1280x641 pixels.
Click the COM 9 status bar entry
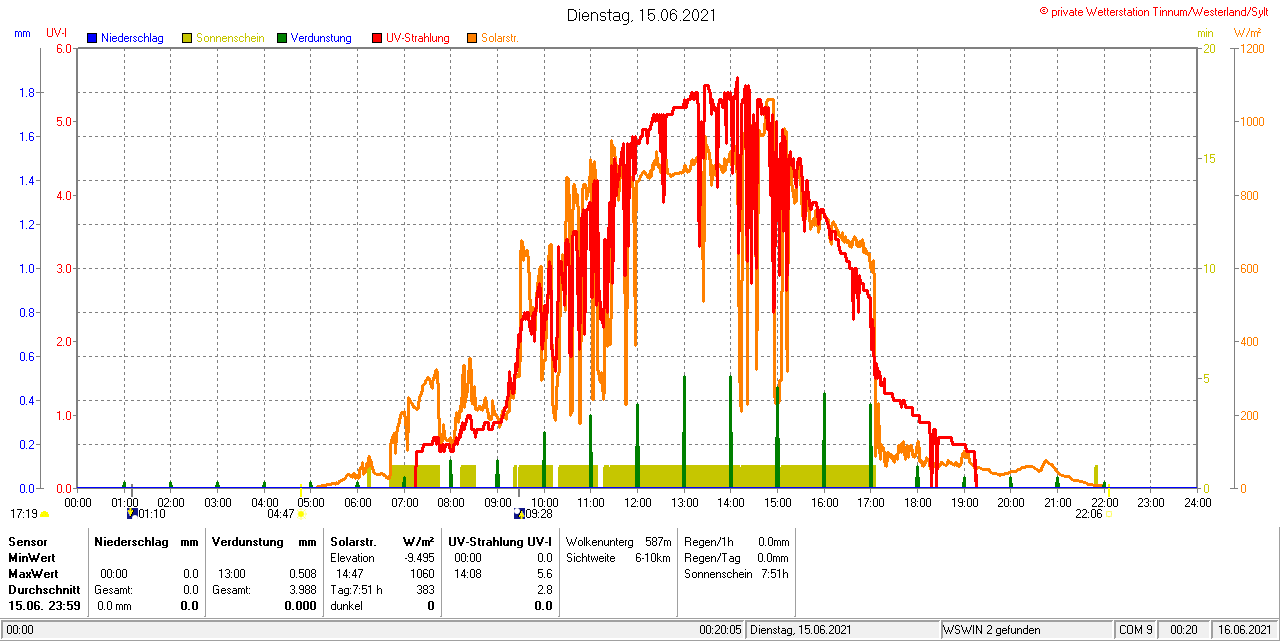(x=1138, y=630)
